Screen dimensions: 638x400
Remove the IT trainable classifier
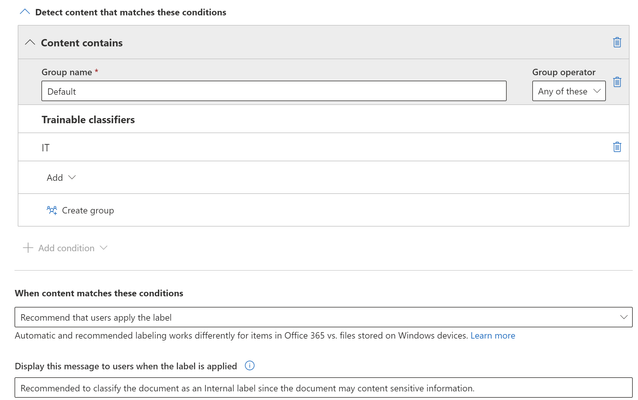click(617, 147)
